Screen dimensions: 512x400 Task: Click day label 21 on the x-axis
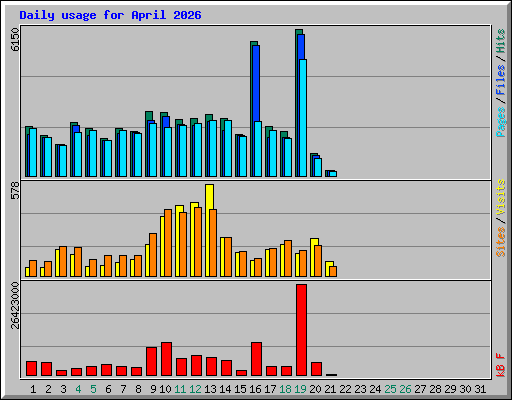tap(330, 389)
